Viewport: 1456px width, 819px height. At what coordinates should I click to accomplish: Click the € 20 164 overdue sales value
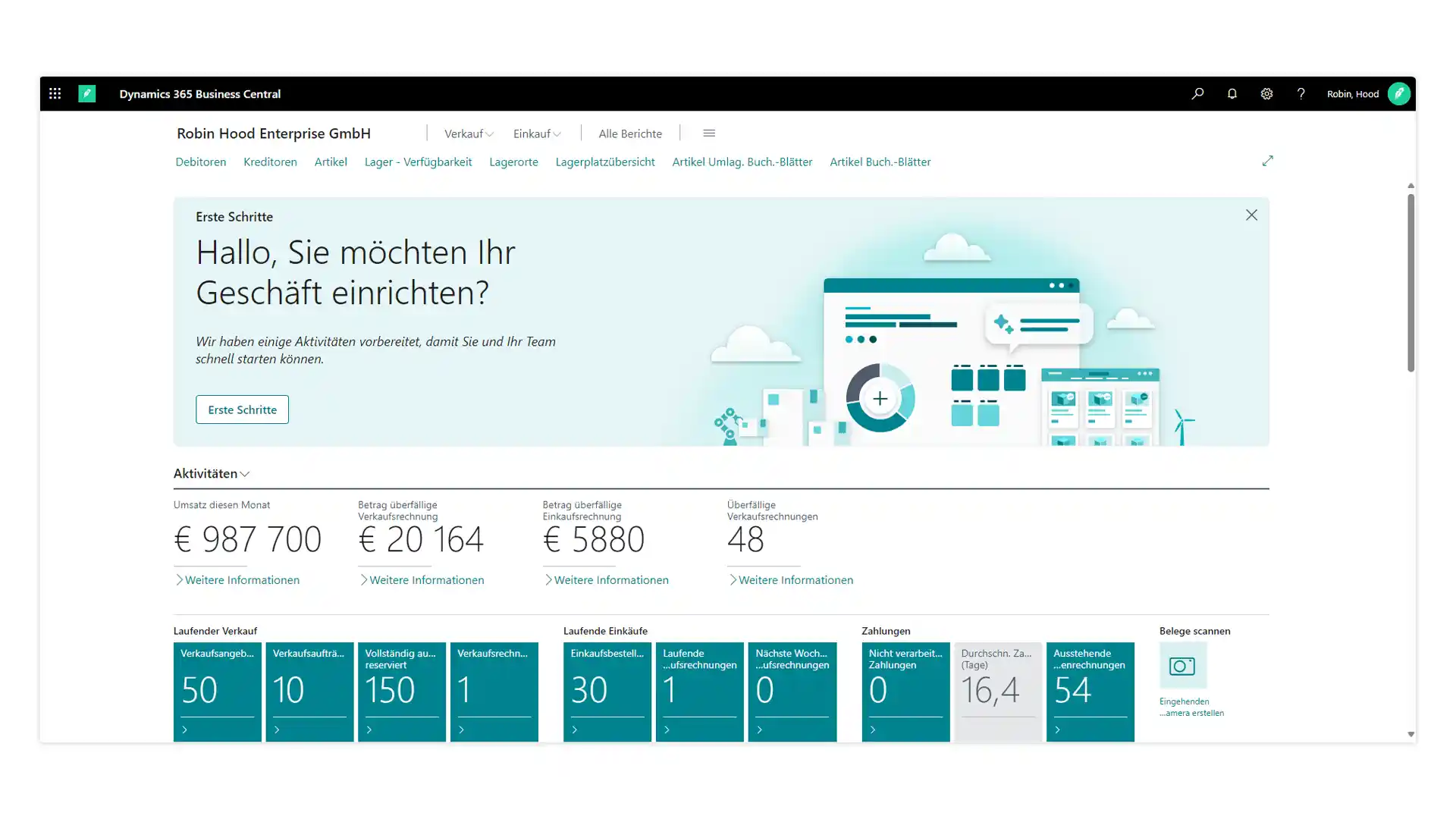tap(421, 539)
